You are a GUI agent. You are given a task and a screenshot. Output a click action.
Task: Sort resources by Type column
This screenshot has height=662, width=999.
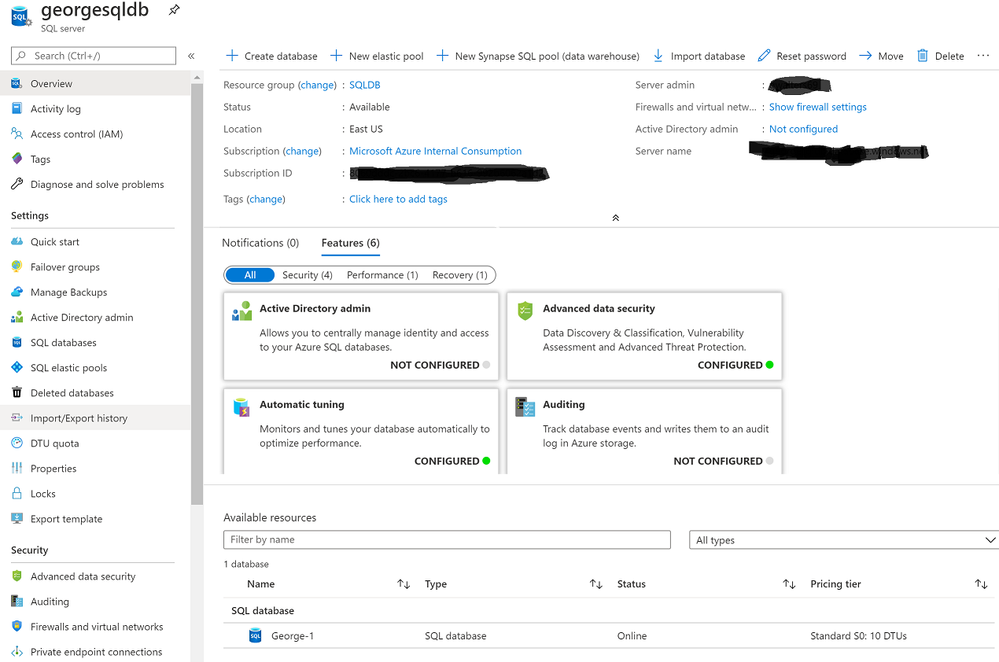click(596, 584)
